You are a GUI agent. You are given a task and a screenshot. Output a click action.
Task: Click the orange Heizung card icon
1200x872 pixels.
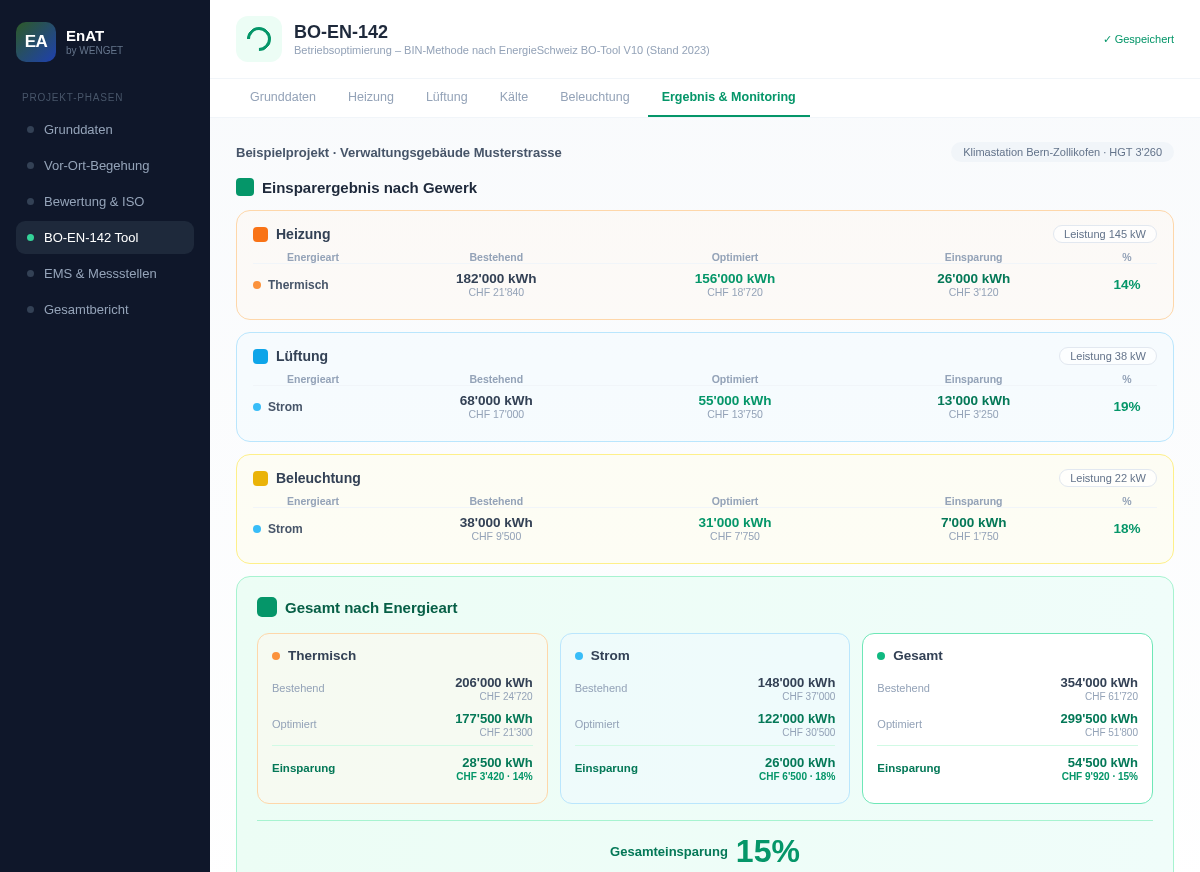[261, 234]
